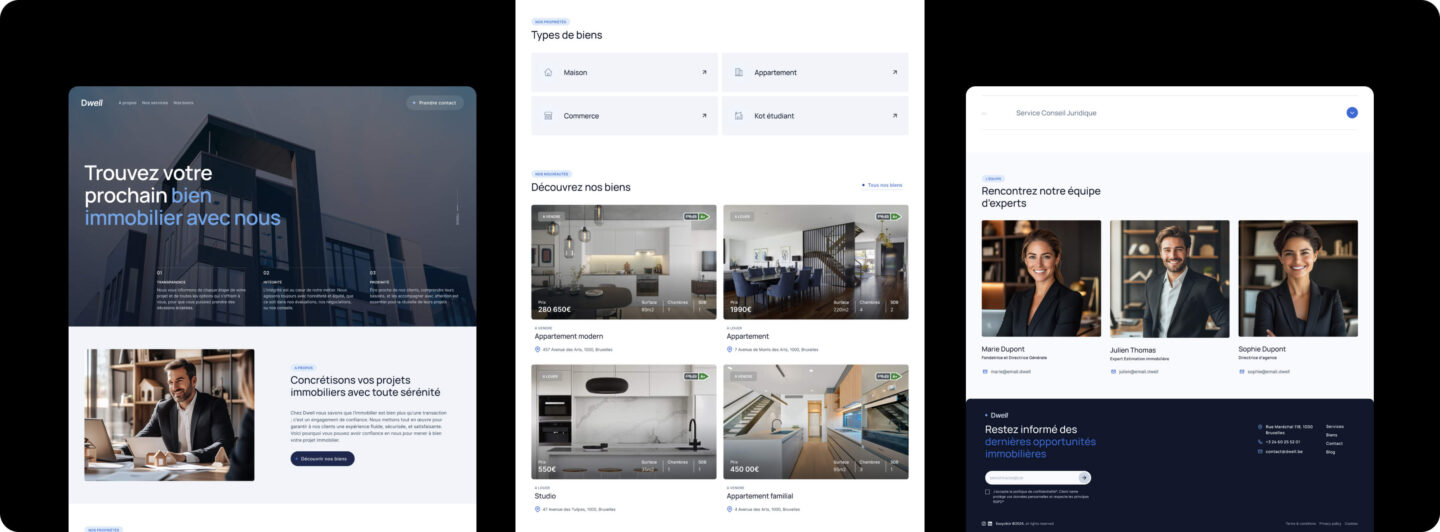Open the 1990€ Appartement dining room photo
Image resolution: width=1440 pixels, height=532 pixels.
pyautogui.click(x=816, y=262)
